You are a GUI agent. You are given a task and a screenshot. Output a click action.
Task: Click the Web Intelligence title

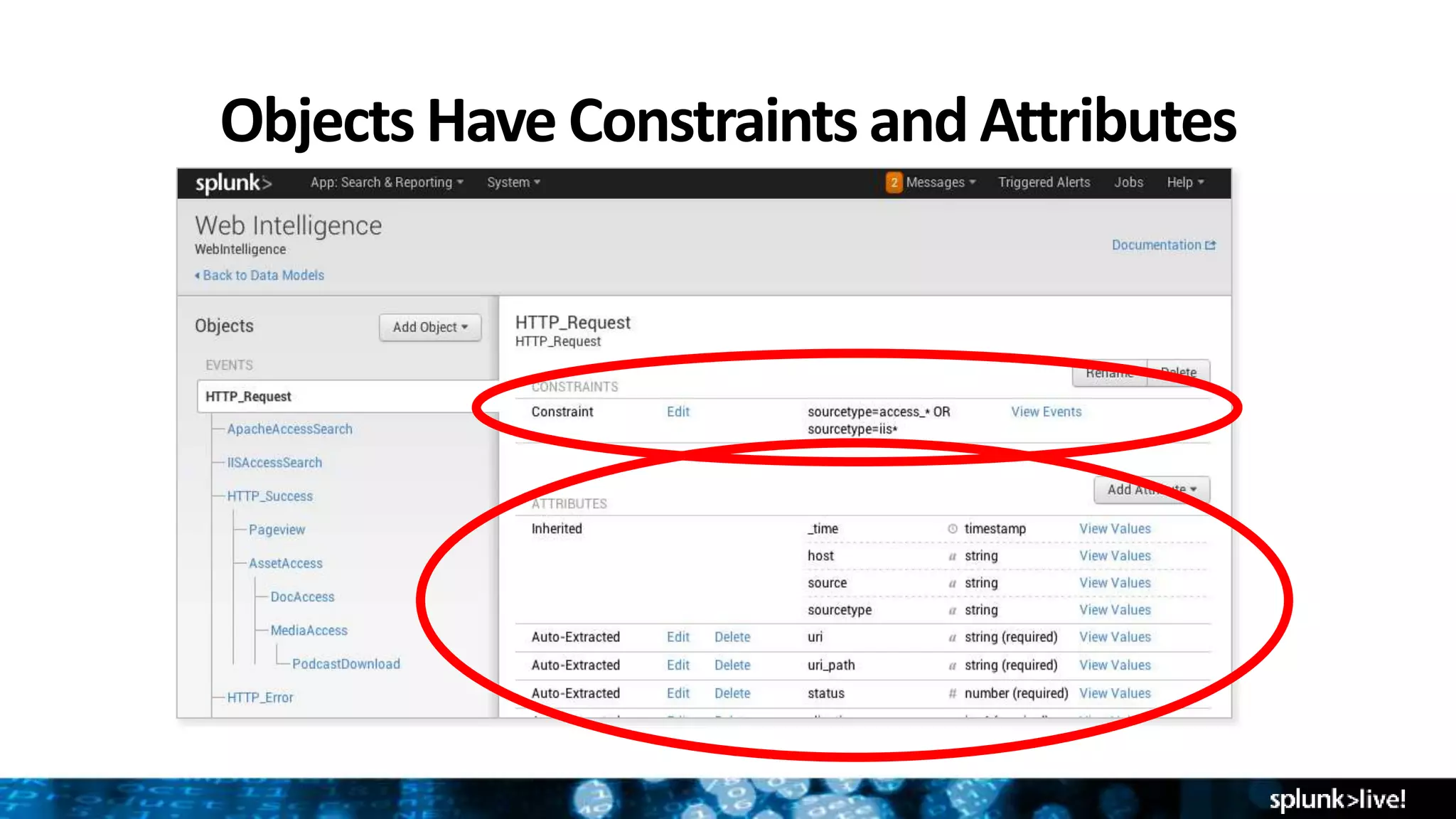click(x=288, y=225)
